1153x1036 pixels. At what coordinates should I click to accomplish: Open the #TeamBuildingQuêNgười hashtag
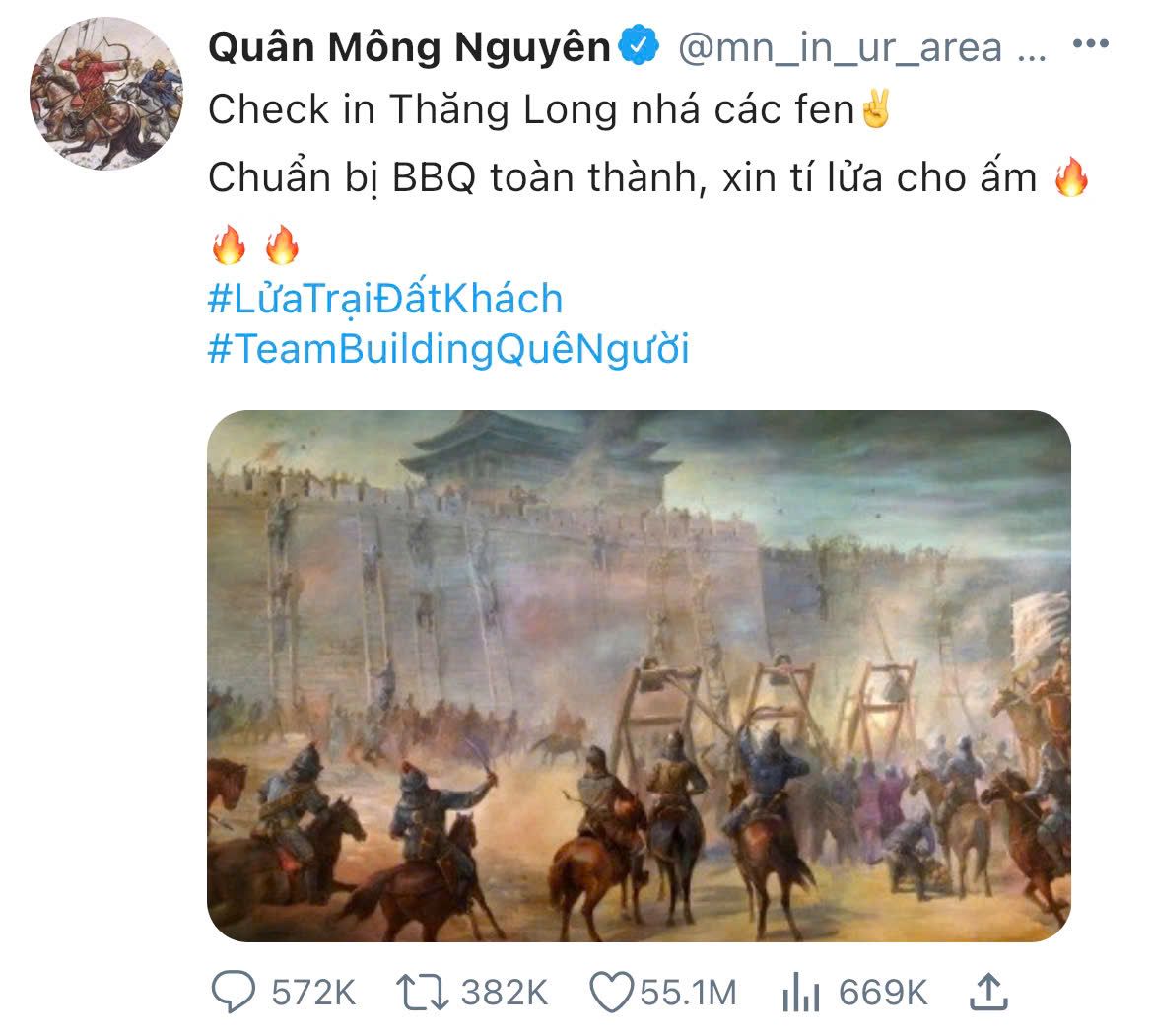point(448,349)
